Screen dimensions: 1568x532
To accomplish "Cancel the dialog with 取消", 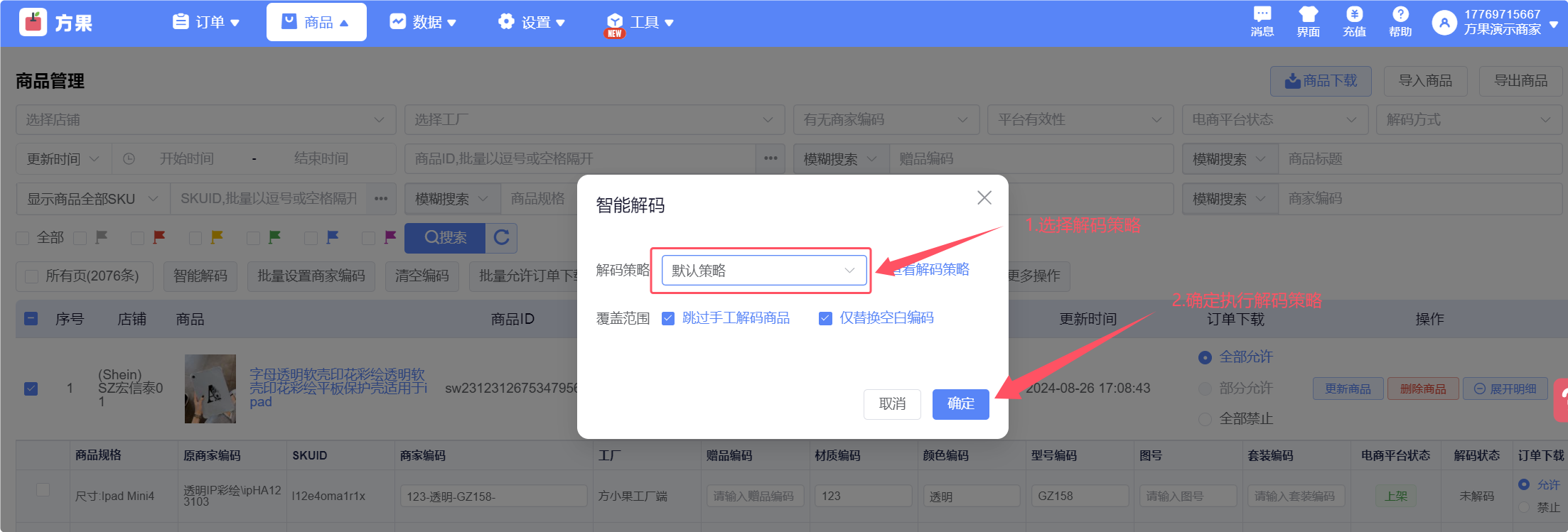I will tap(893, 404).
